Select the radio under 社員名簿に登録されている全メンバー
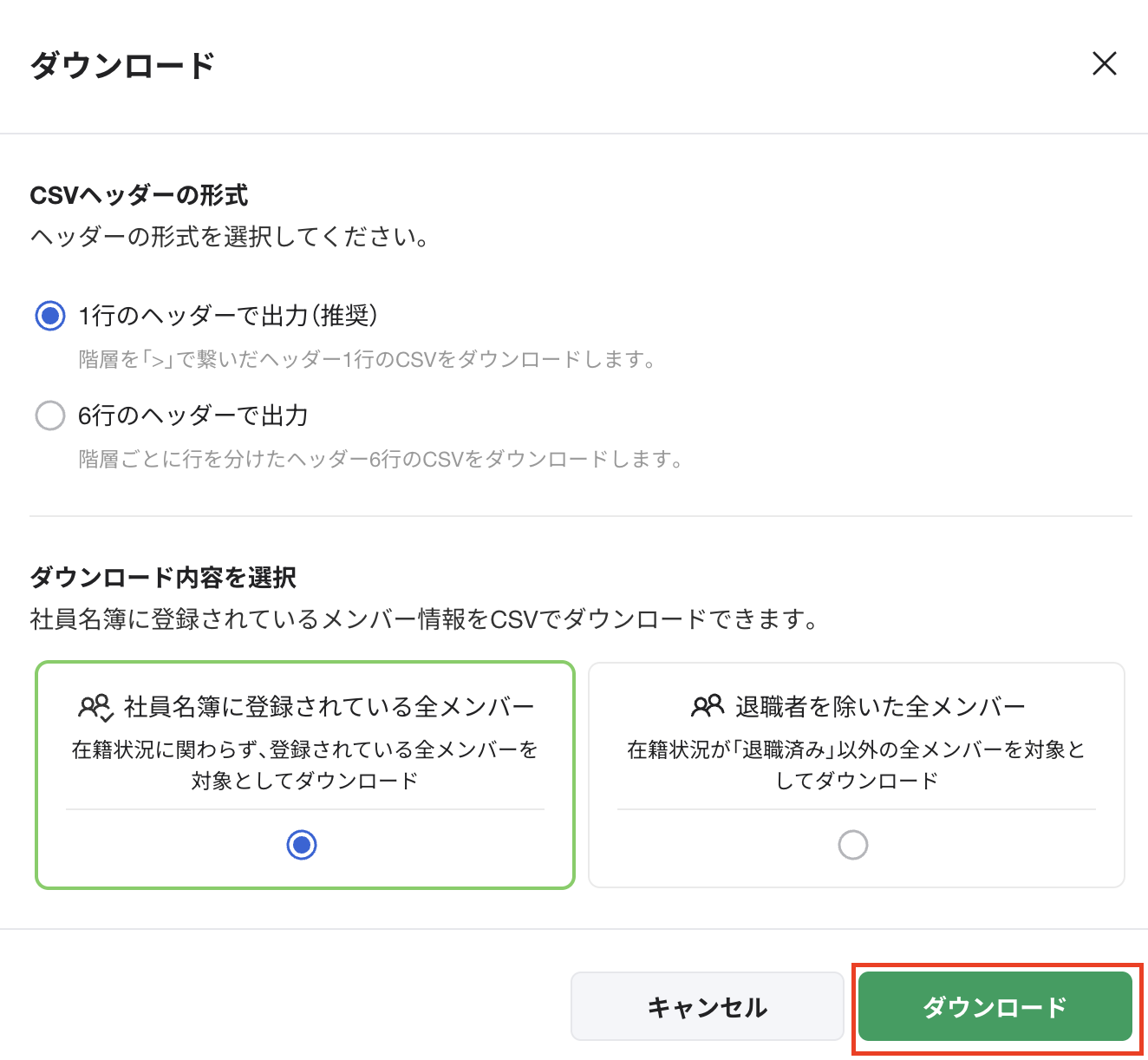1148x1060 pixels. coord(301,844)
